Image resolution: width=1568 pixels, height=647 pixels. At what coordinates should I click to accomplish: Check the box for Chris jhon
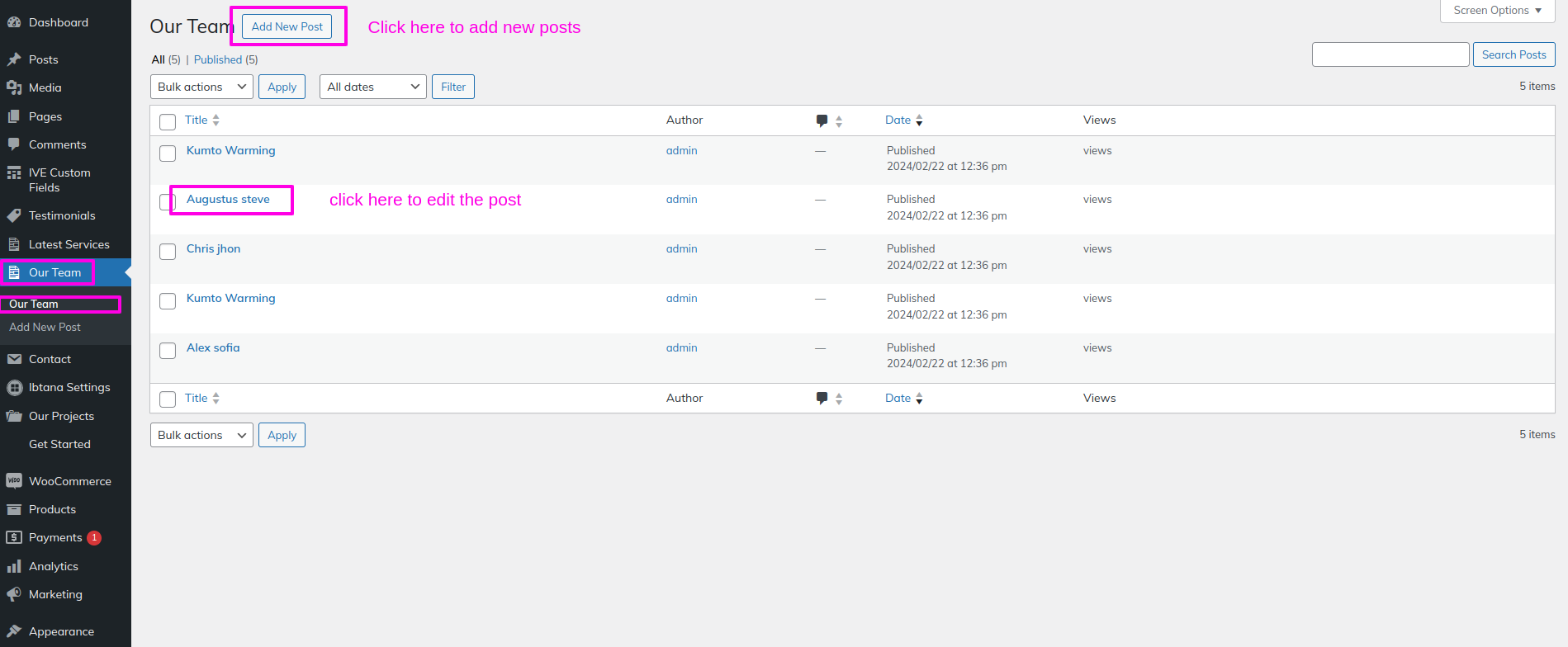click(x=168, y=252)
